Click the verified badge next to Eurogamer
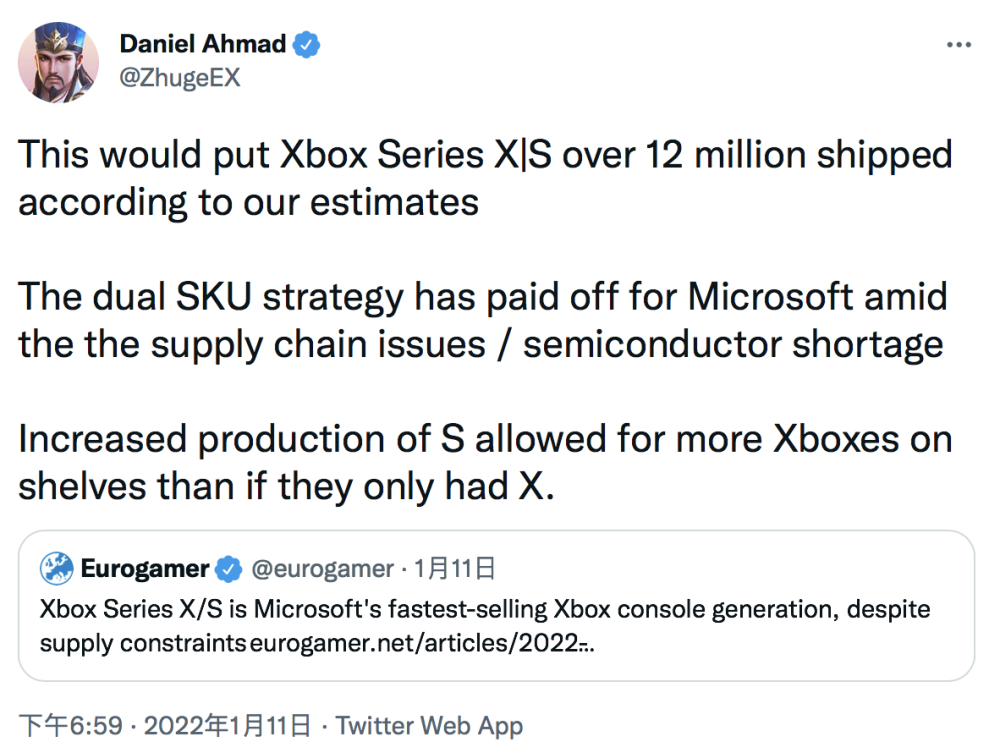1000x753 pixels. 229,569
